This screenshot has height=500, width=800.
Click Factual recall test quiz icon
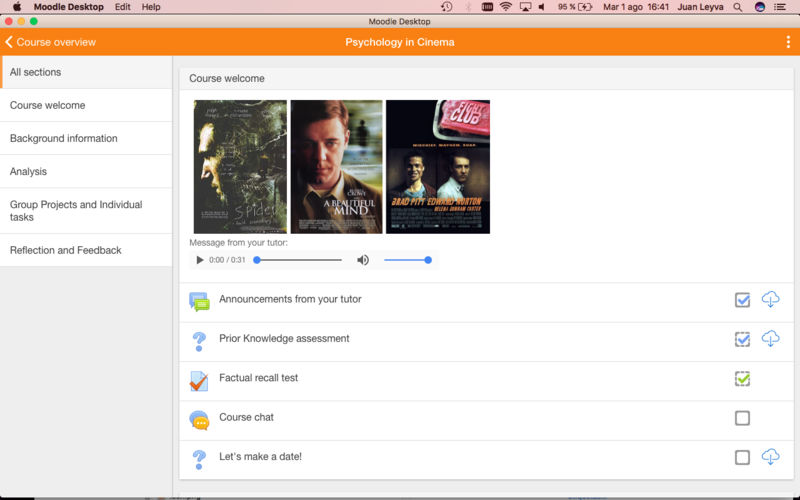coord(198,381)
